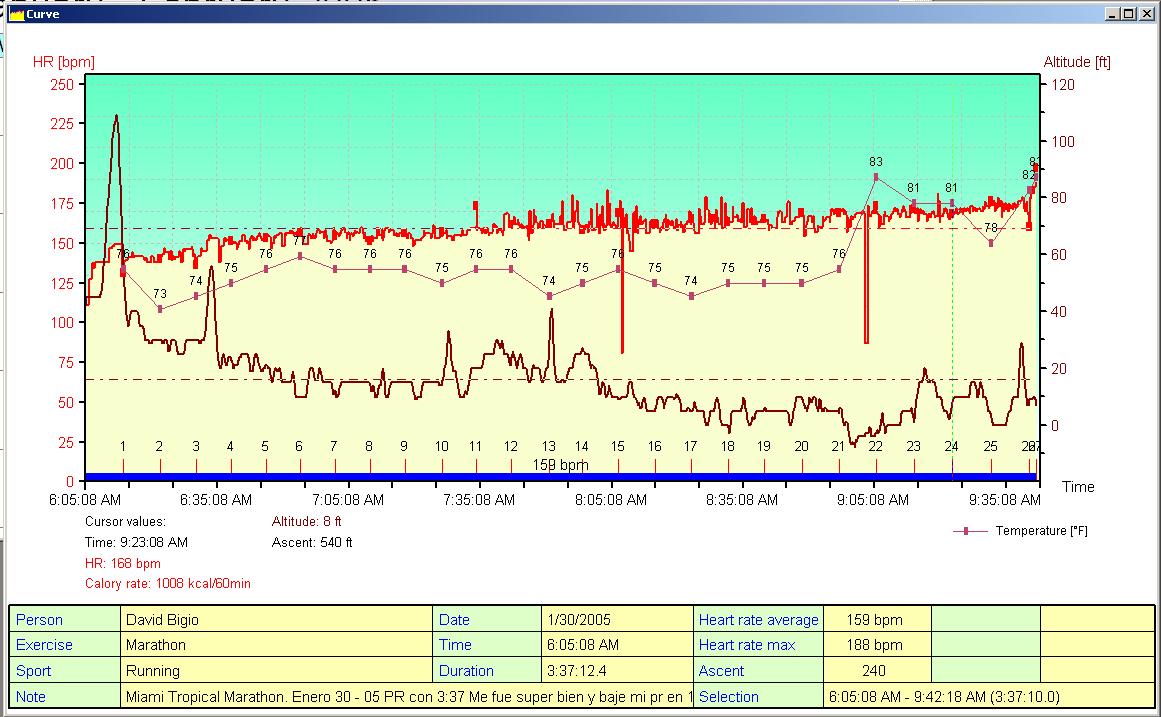The width and height of the screenshot is (1161, 717).
Task: Select the temperature point labeled 83
Action: (876, 177)
